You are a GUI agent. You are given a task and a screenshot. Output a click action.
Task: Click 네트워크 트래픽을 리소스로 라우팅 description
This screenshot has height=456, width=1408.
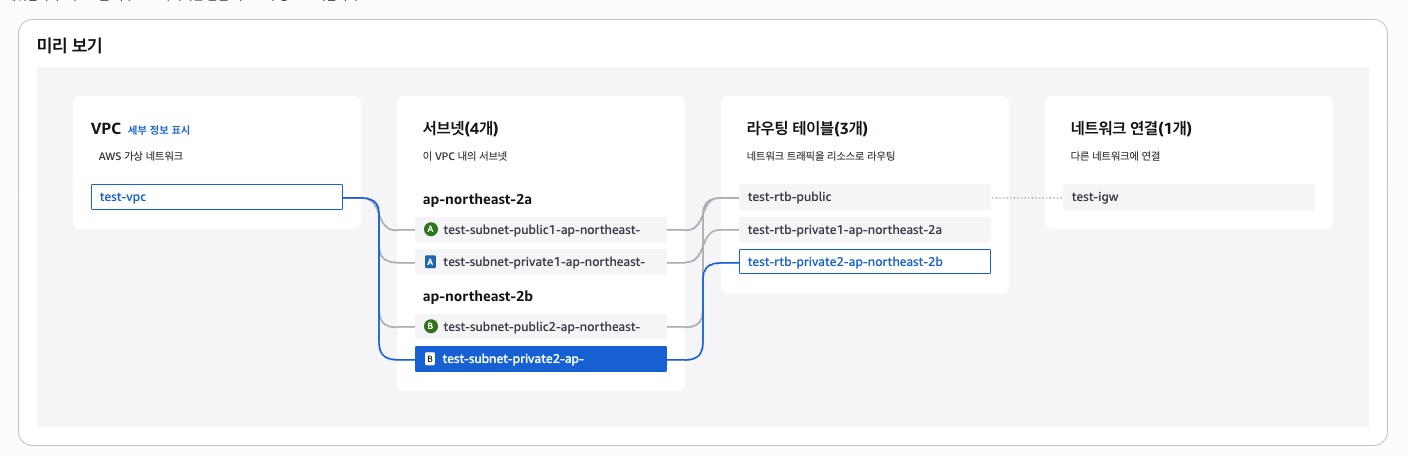820,156
